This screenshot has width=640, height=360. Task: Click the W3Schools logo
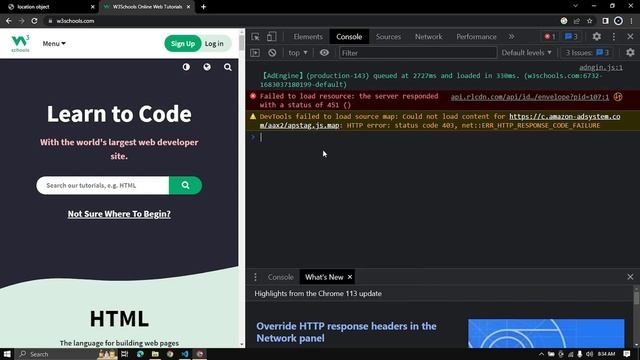[20, 43]
